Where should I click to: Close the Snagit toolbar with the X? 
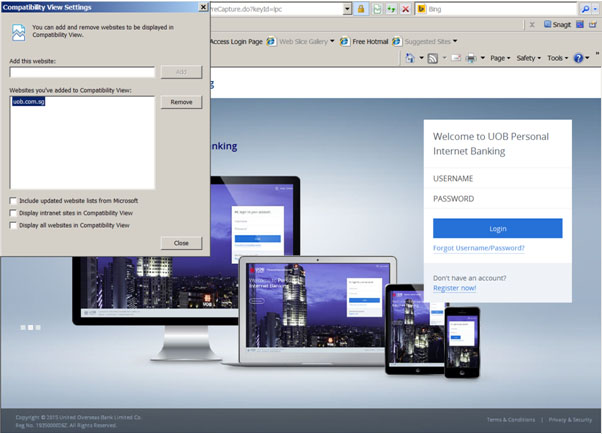[532, 25]
